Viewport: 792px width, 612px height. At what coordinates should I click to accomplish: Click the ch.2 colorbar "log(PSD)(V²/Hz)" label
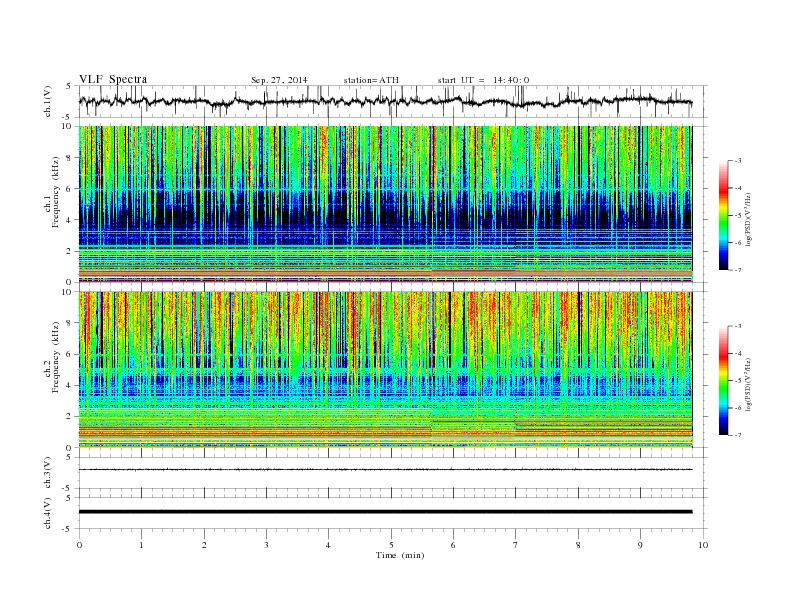click(x=748, y=384)
